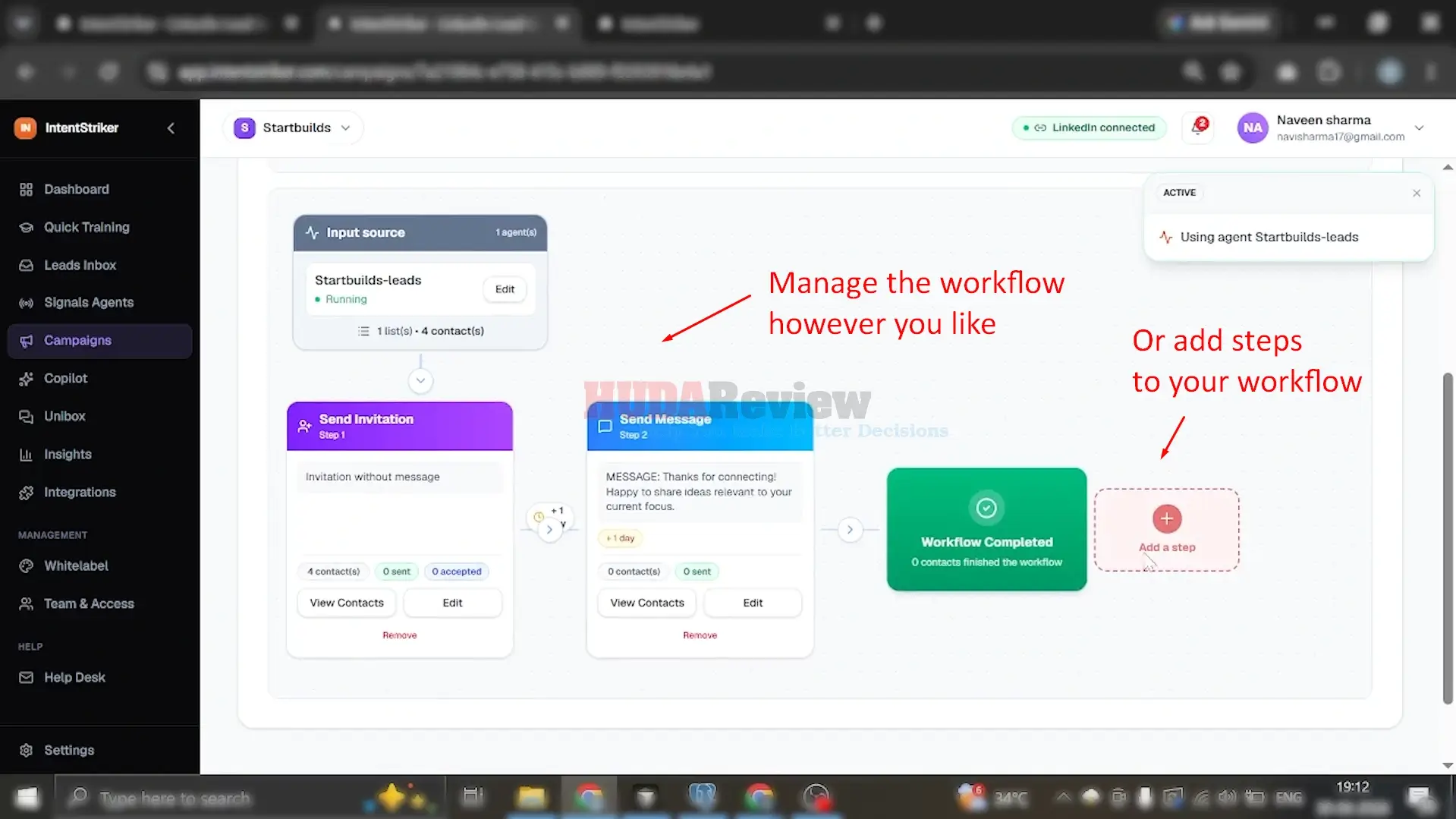
Task: Edit the Startbuilds-leads input source
Action: pos(505,289)
